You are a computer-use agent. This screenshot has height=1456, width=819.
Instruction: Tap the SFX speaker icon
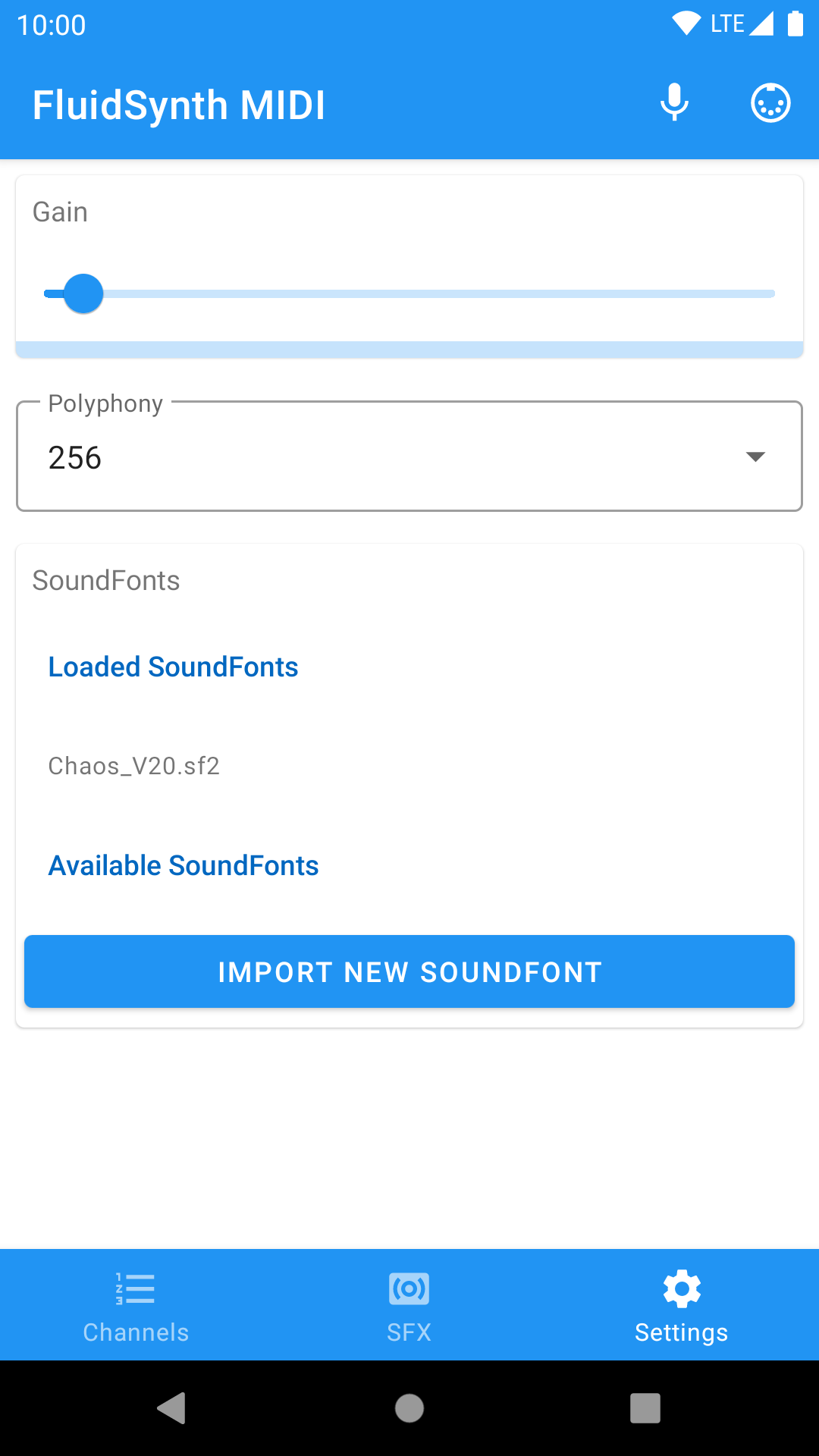(409, 1288)
